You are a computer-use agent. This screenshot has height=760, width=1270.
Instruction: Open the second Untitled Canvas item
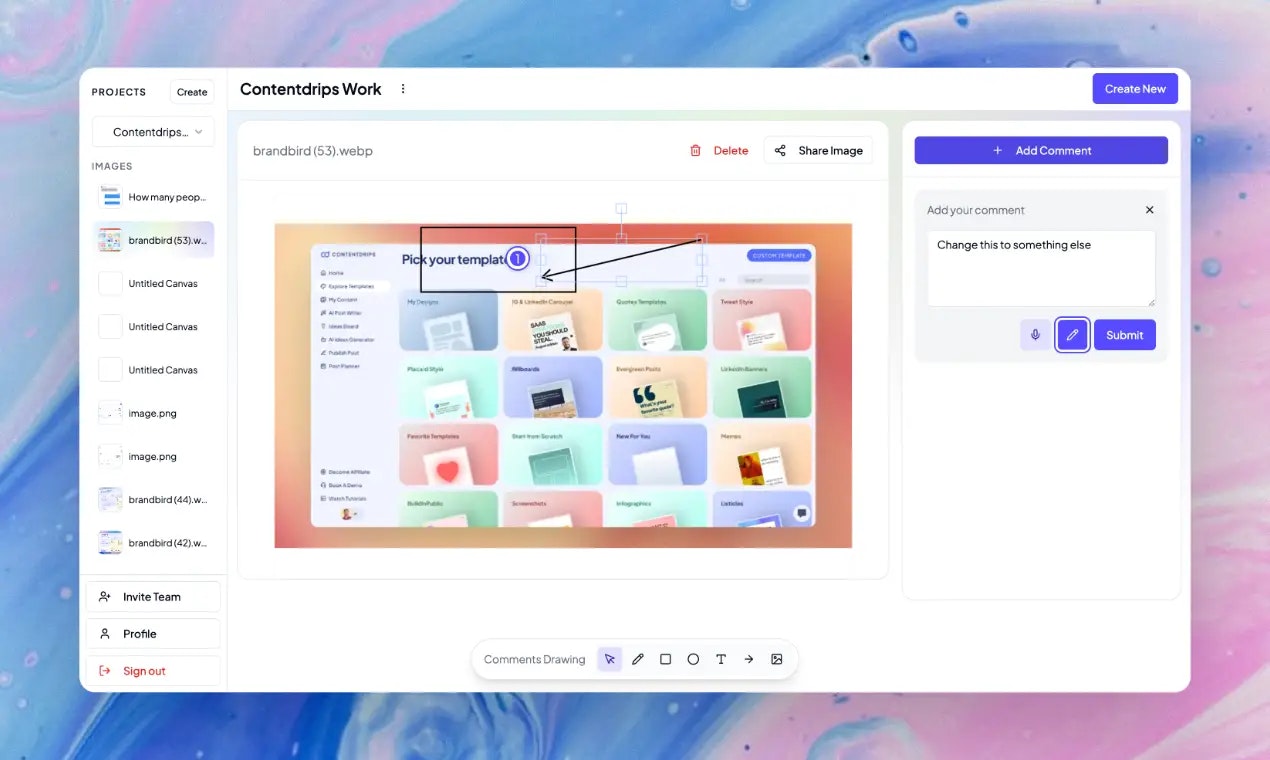[x=153, y=327]
